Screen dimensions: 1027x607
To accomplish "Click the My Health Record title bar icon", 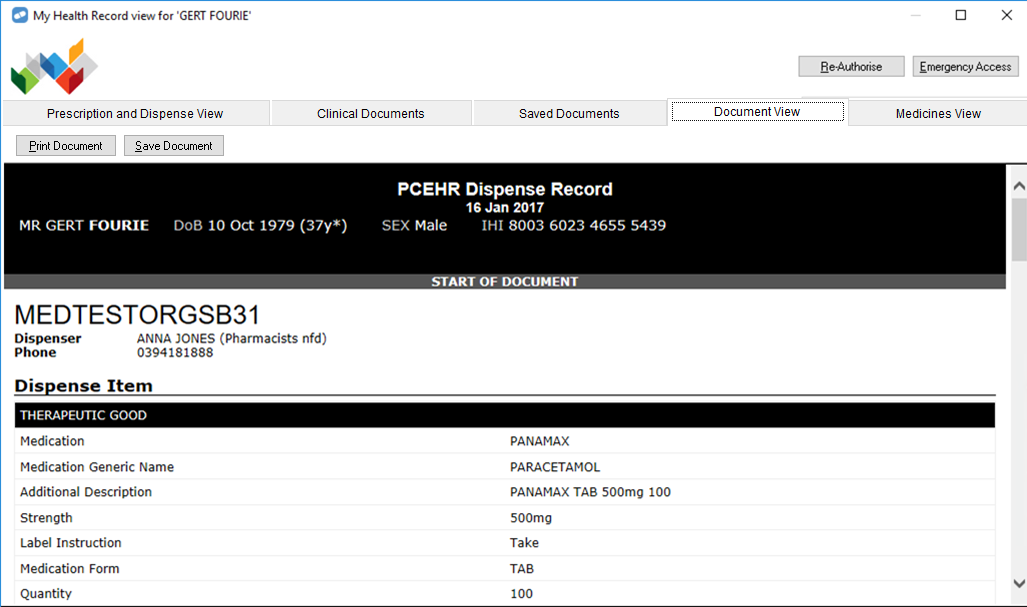I will click(19, 15).
